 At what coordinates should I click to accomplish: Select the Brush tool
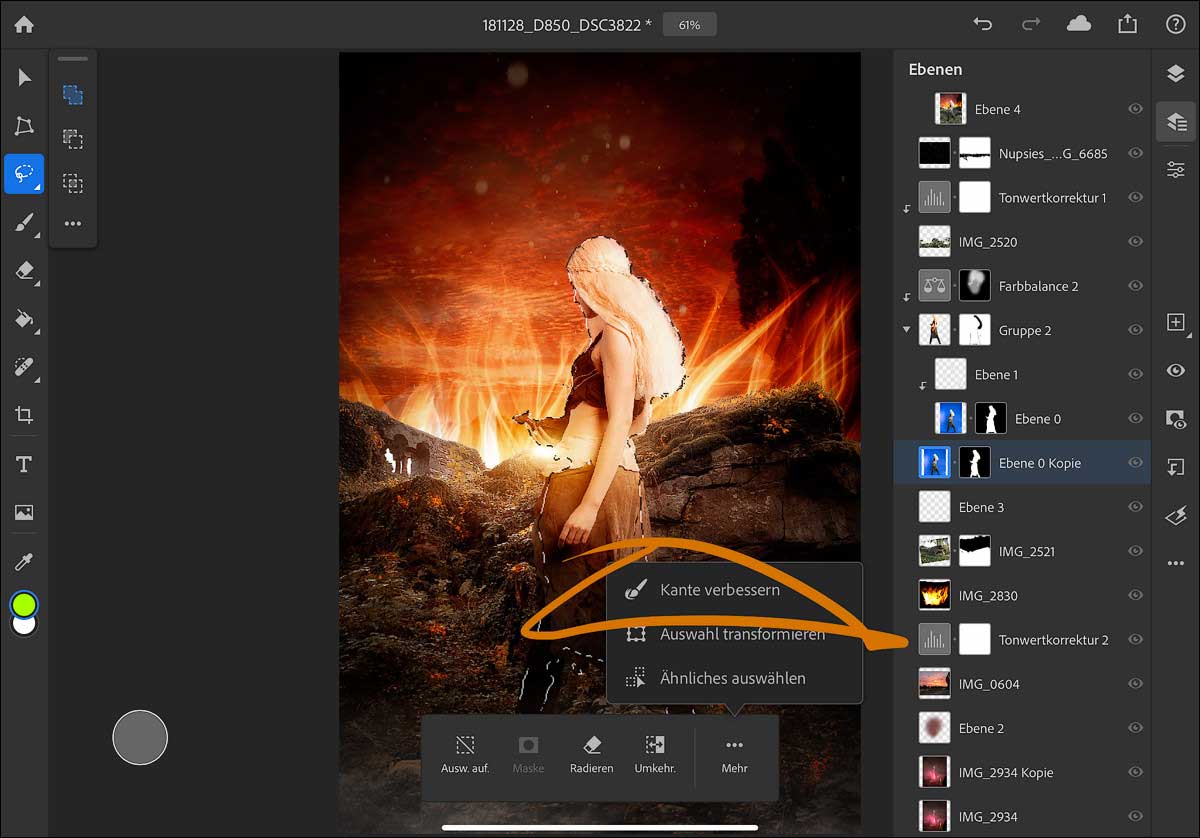(x=24, y=223)
